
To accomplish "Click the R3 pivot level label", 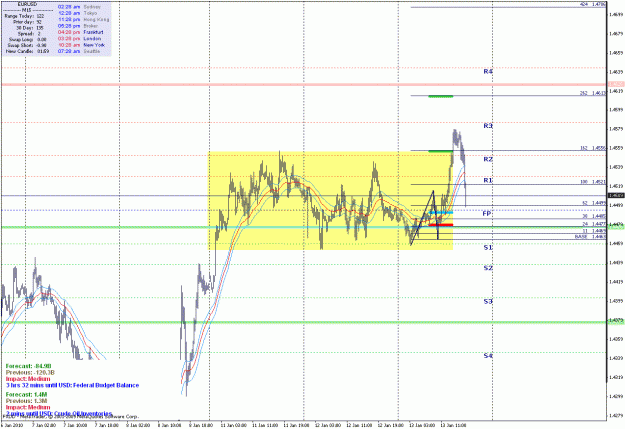I will point(488,126).
